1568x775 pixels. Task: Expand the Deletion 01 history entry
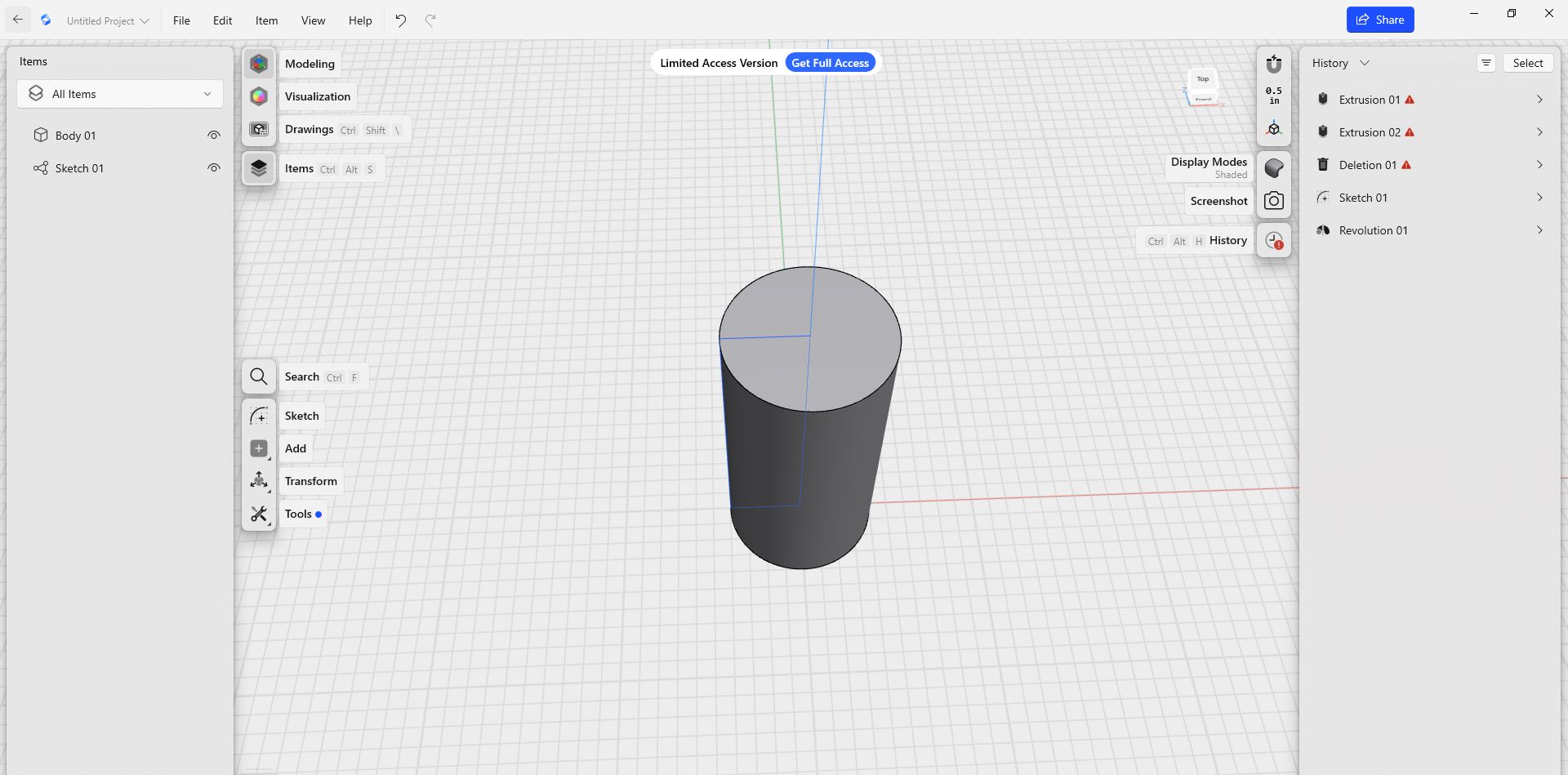tap(1539, 165)
